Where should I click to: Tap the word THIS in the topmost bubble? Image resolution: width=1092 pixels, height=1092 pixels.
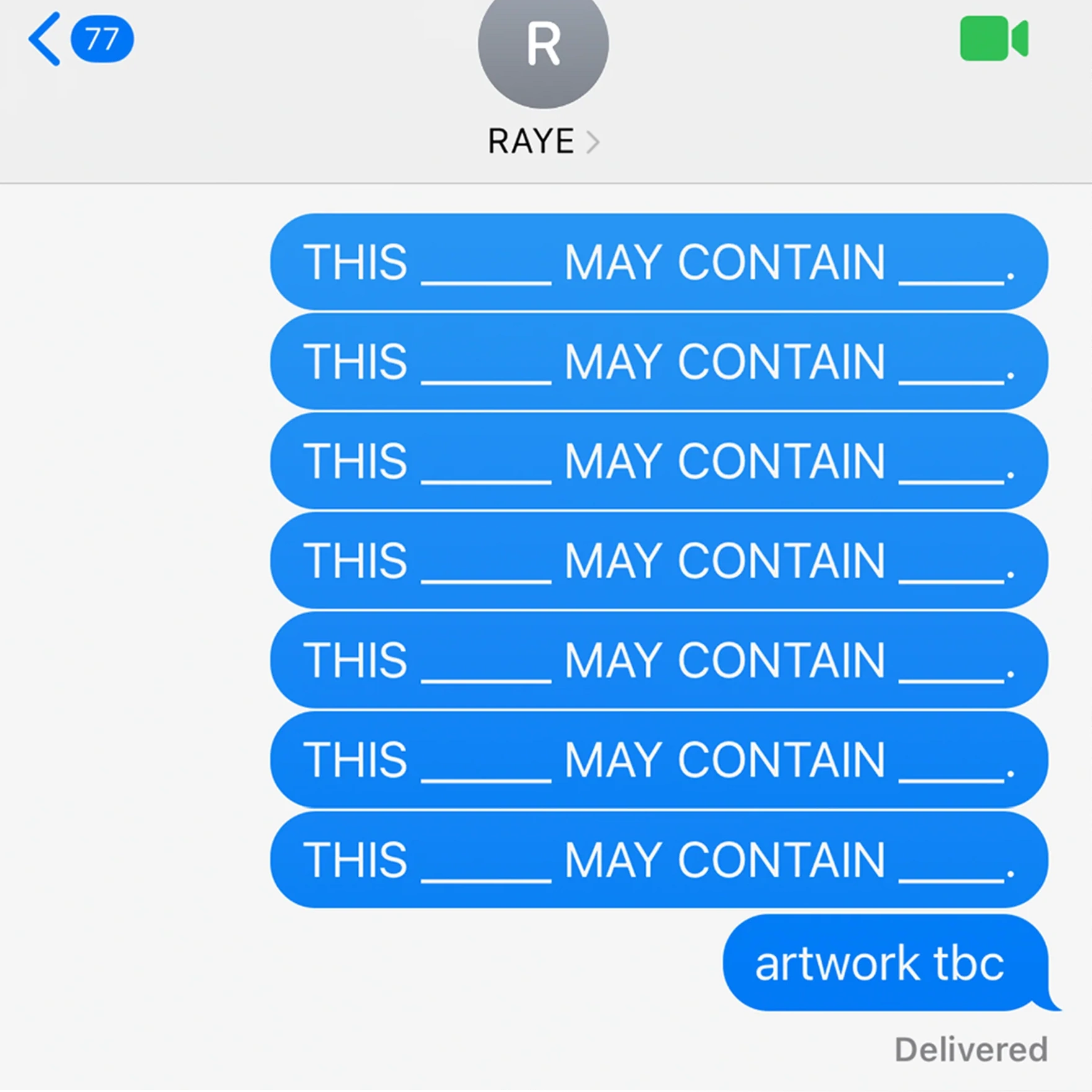pos(355,262)
